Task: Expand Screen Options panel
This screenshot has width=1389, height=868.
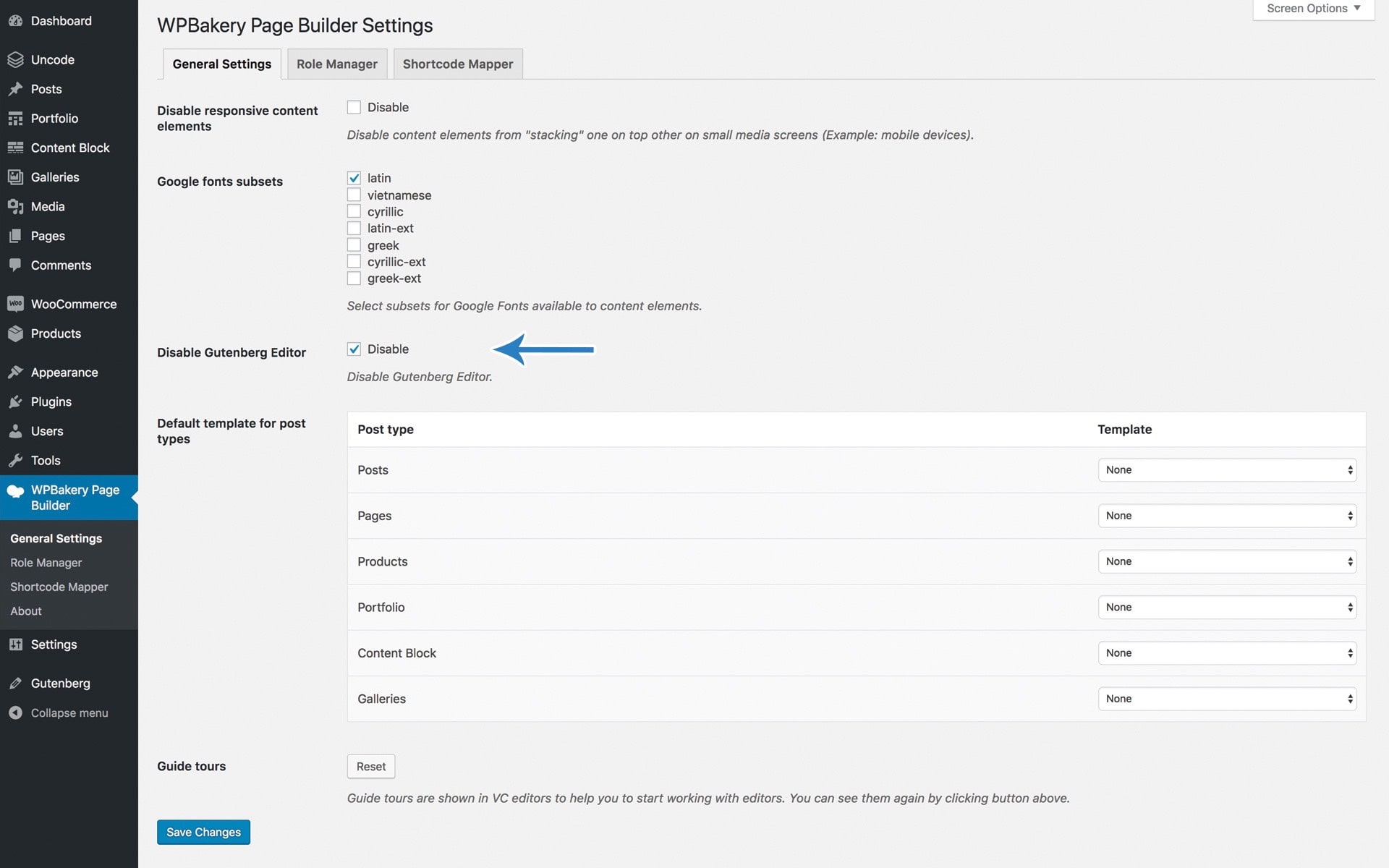Action: 1313,9
